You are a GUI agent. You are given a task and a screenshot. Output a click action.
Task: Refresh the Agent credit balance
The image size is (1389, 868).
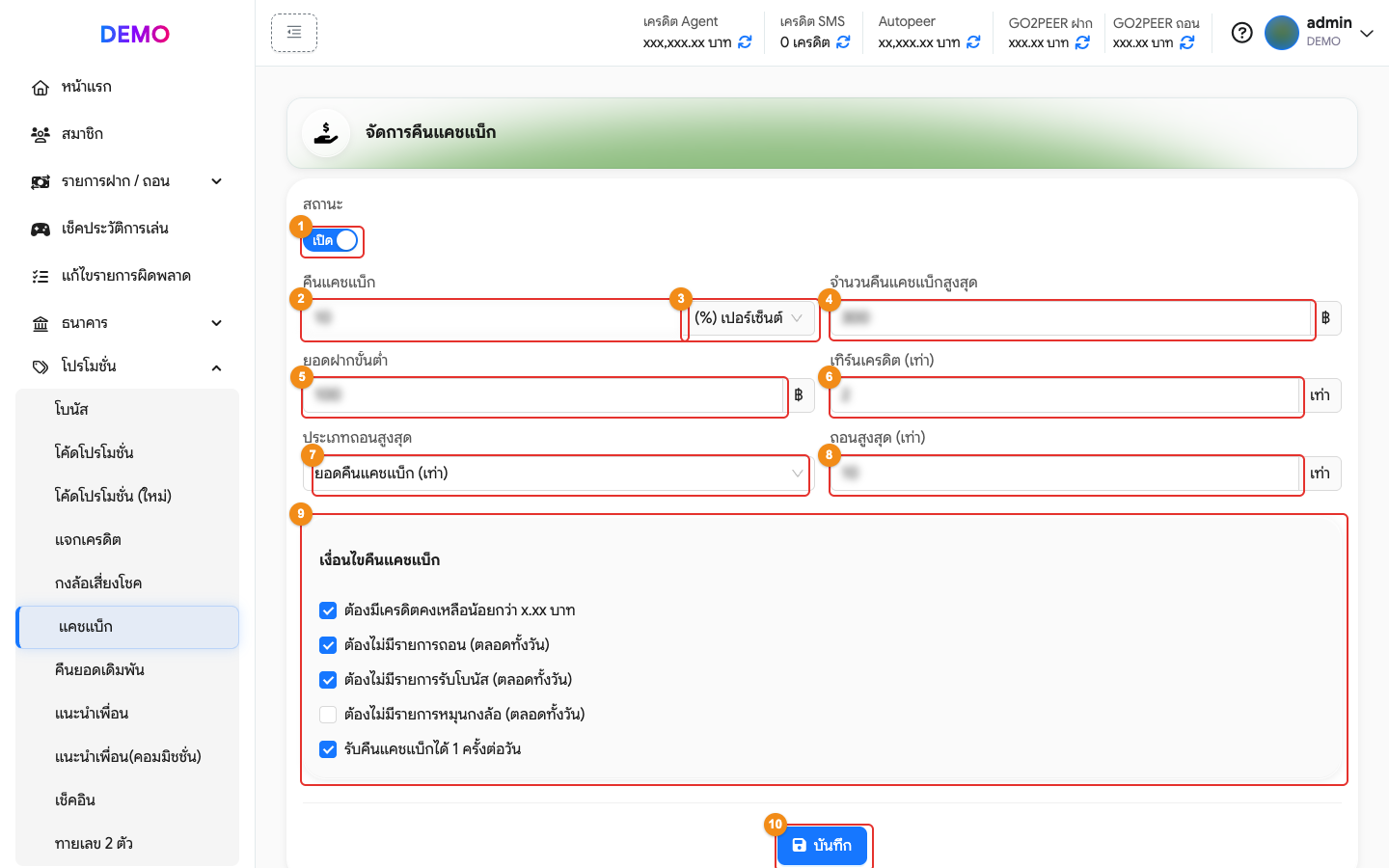[745, 42]
